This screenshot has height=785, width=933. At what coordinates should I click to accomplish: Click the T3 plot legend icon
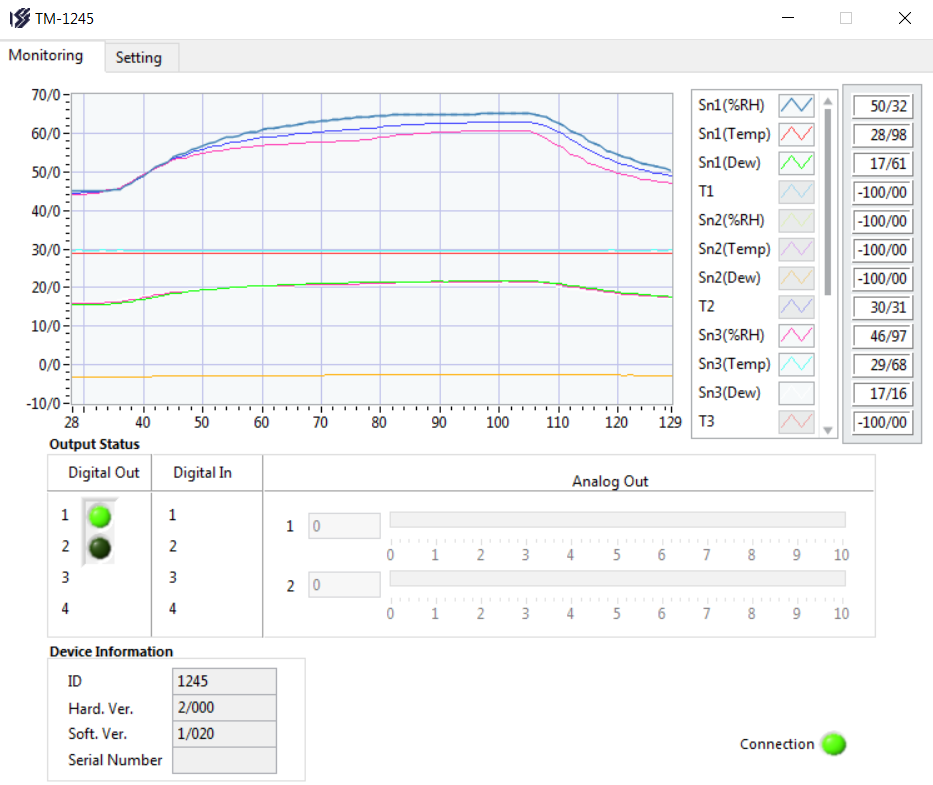point(796,421)
